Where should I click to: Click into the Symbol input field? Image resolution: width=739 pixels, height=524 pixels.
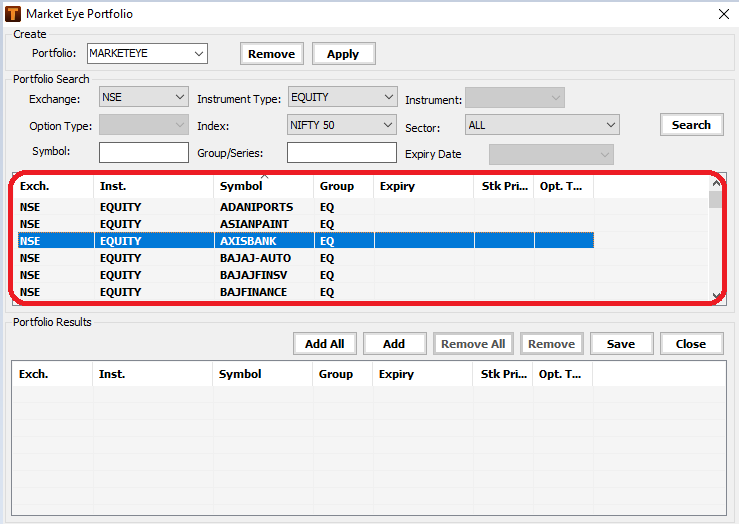click(x=144, y=152)
